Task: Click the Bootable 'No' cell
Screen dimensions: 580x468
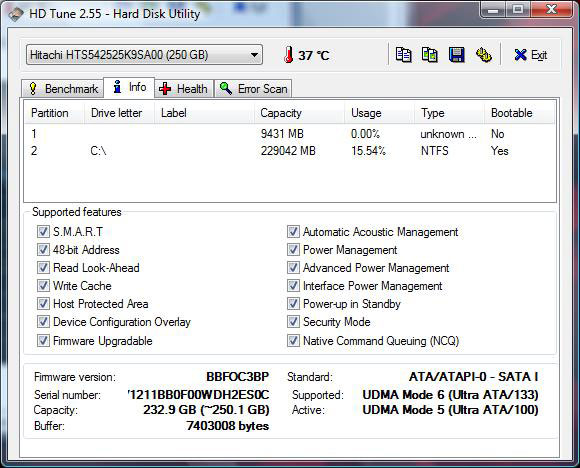Action: click(x=498, y=134)
